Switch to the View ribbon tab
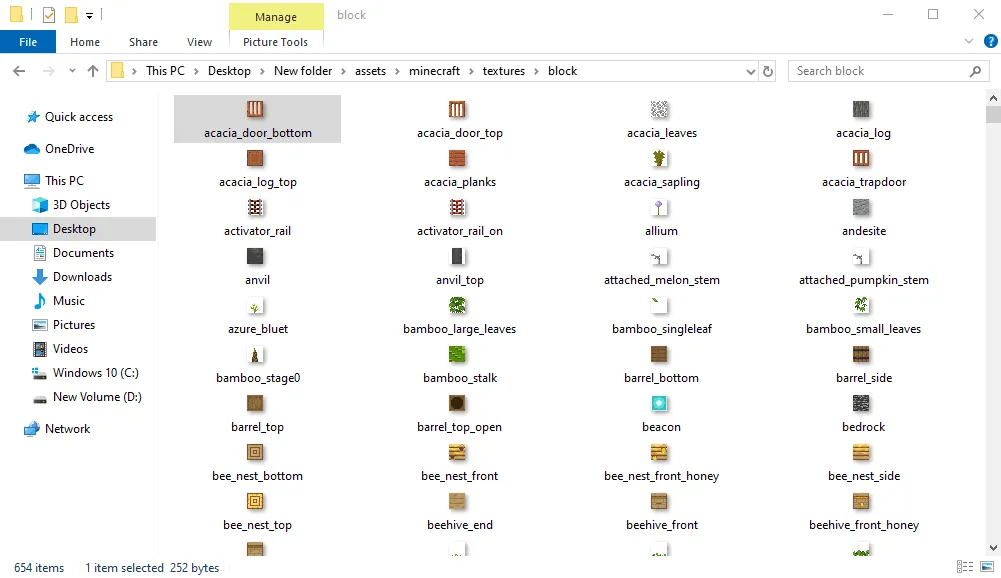This screenshot has width=1001, height=578. (199, 41)
